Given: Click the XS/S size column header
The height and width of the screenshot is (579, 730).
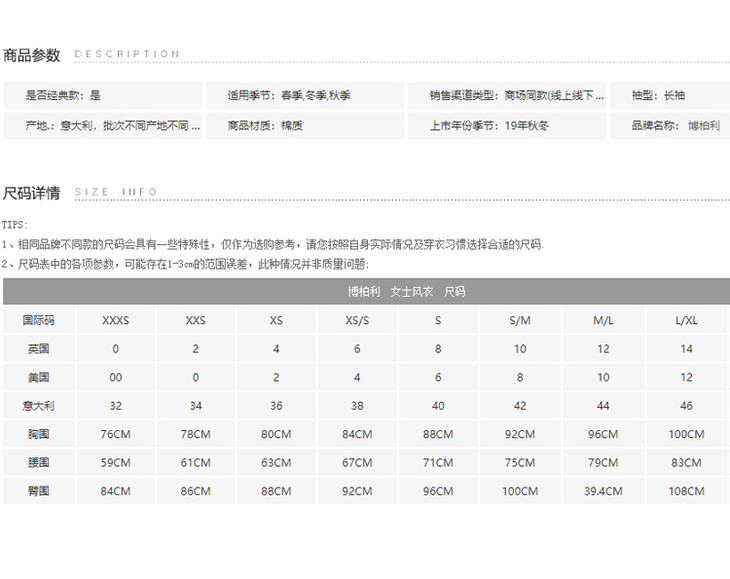Looking at the screenshot, I should [357, 321].
